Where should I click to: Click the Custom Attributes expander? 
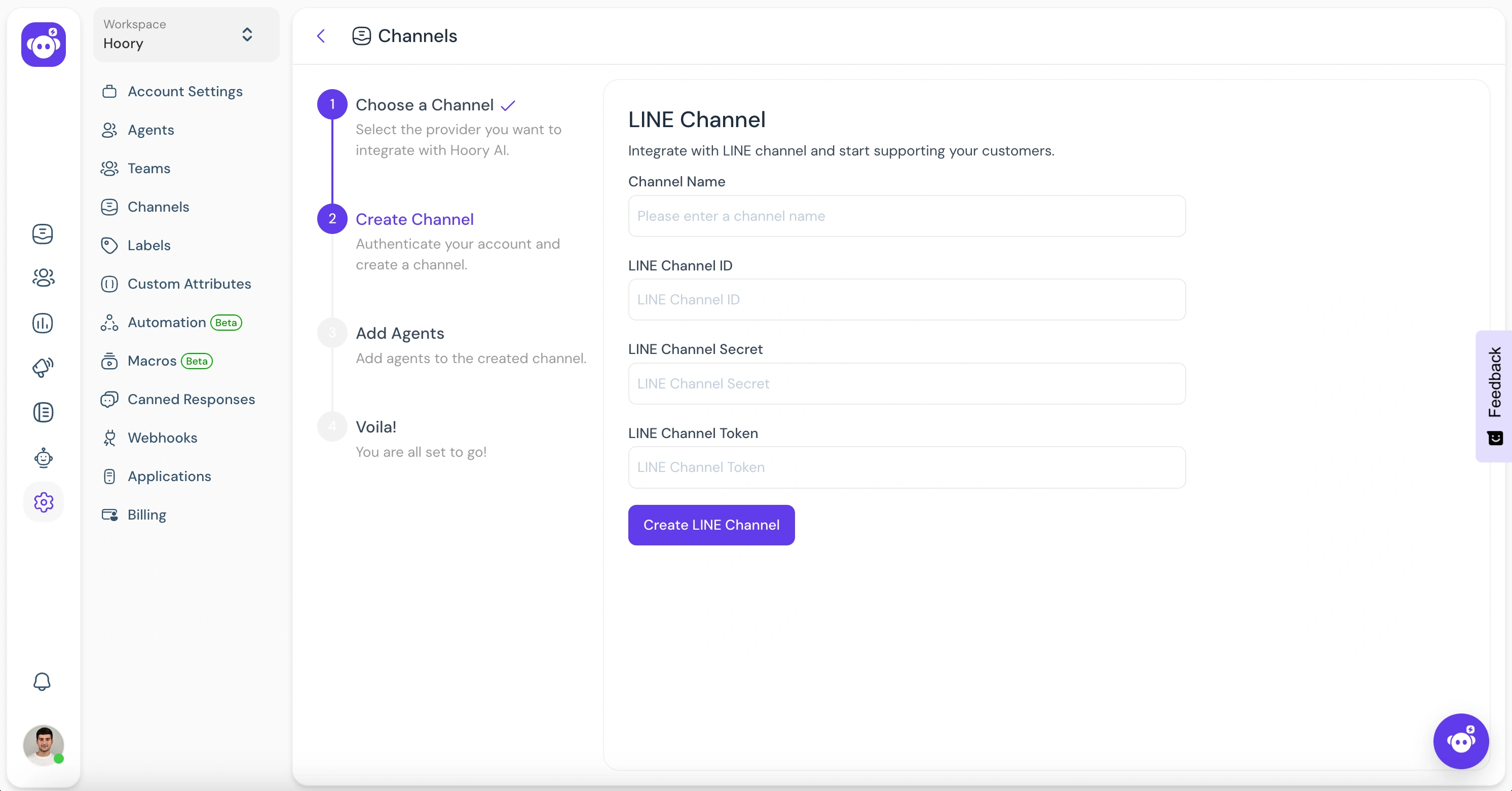pos(189,283)
